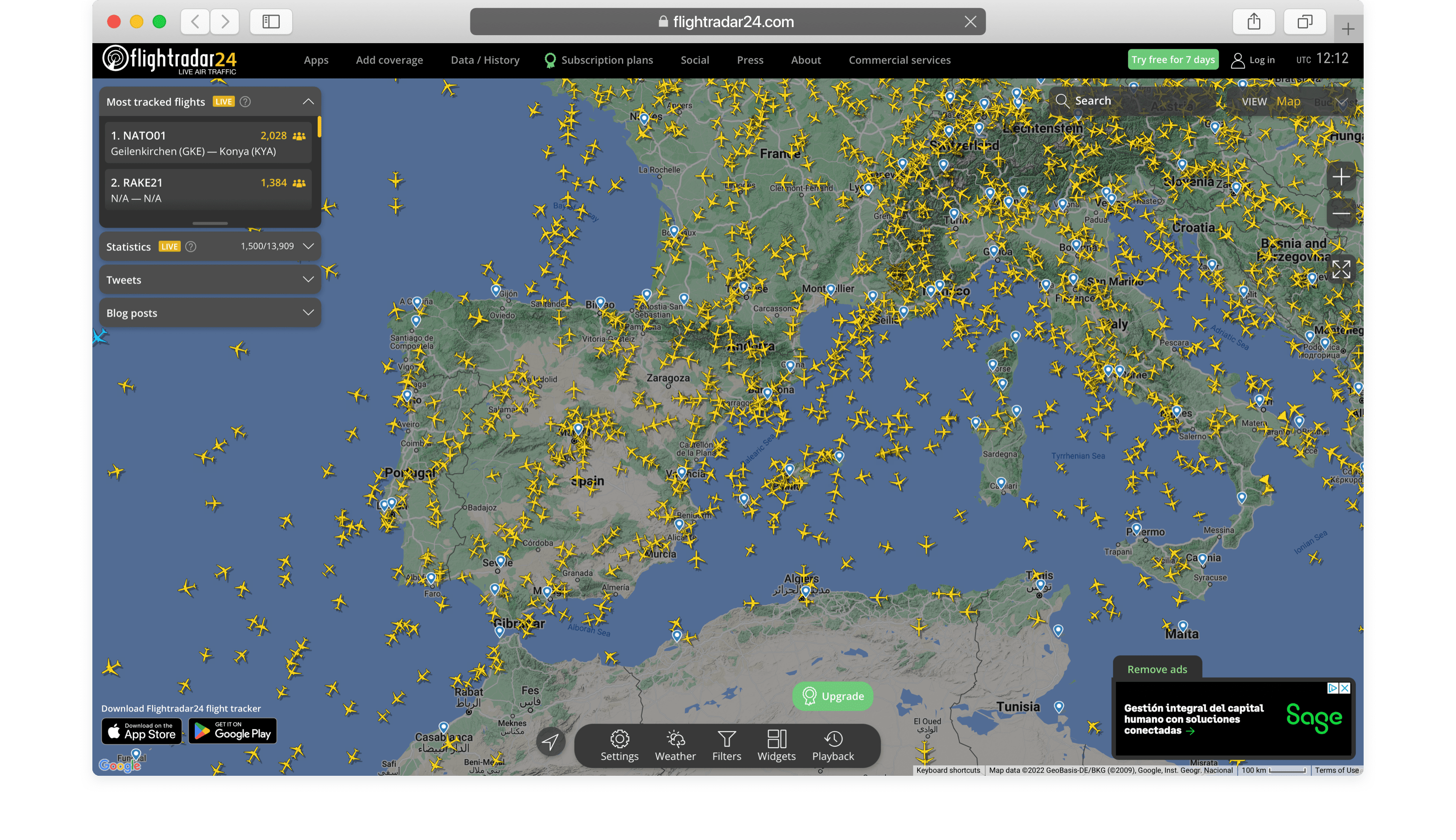Screen dimensions: 1456x840
Task: Expand the Blog posts panel
Action: pos(308,313)
